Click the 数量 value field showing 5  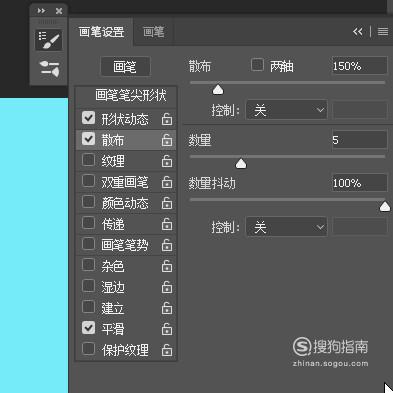[x=359, y=140]
